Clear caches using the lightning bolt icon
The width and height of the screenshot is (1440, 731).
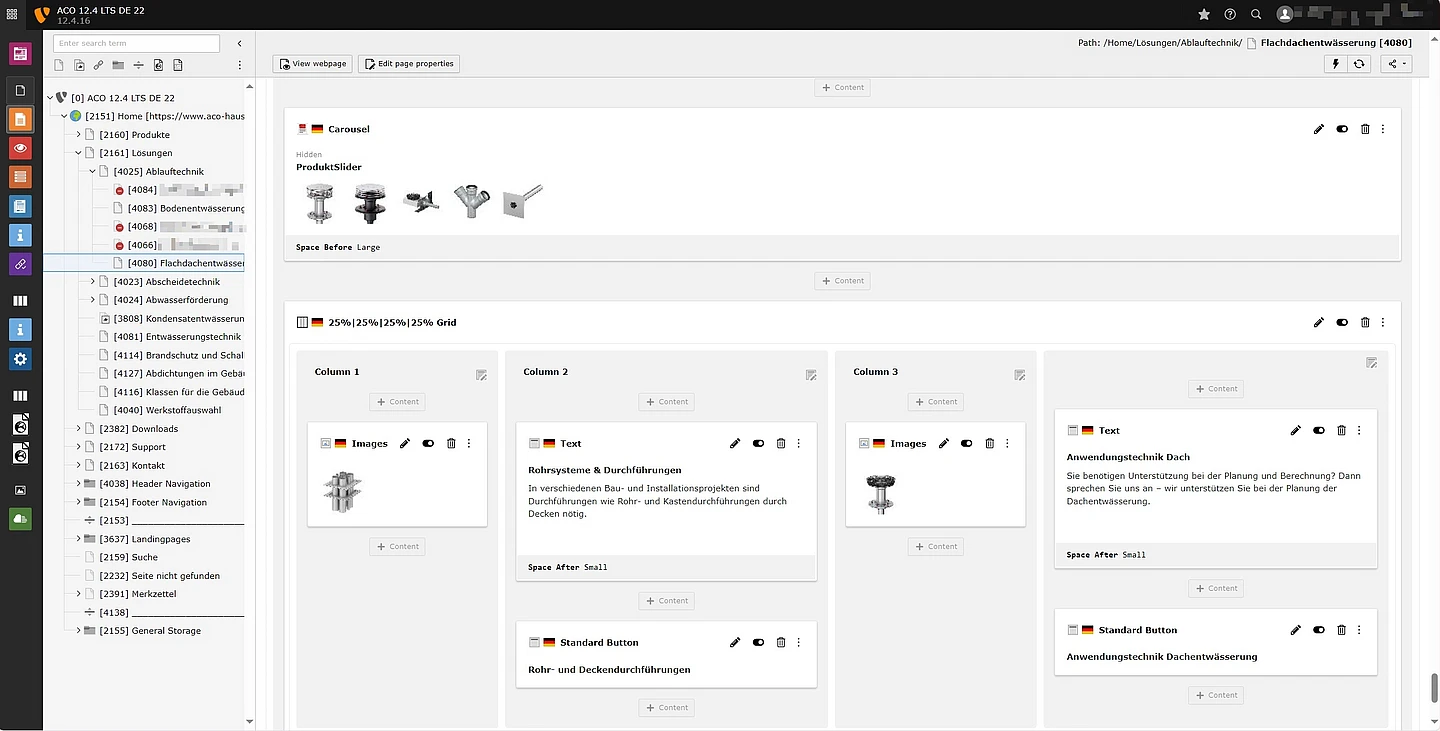[1335, 64]
